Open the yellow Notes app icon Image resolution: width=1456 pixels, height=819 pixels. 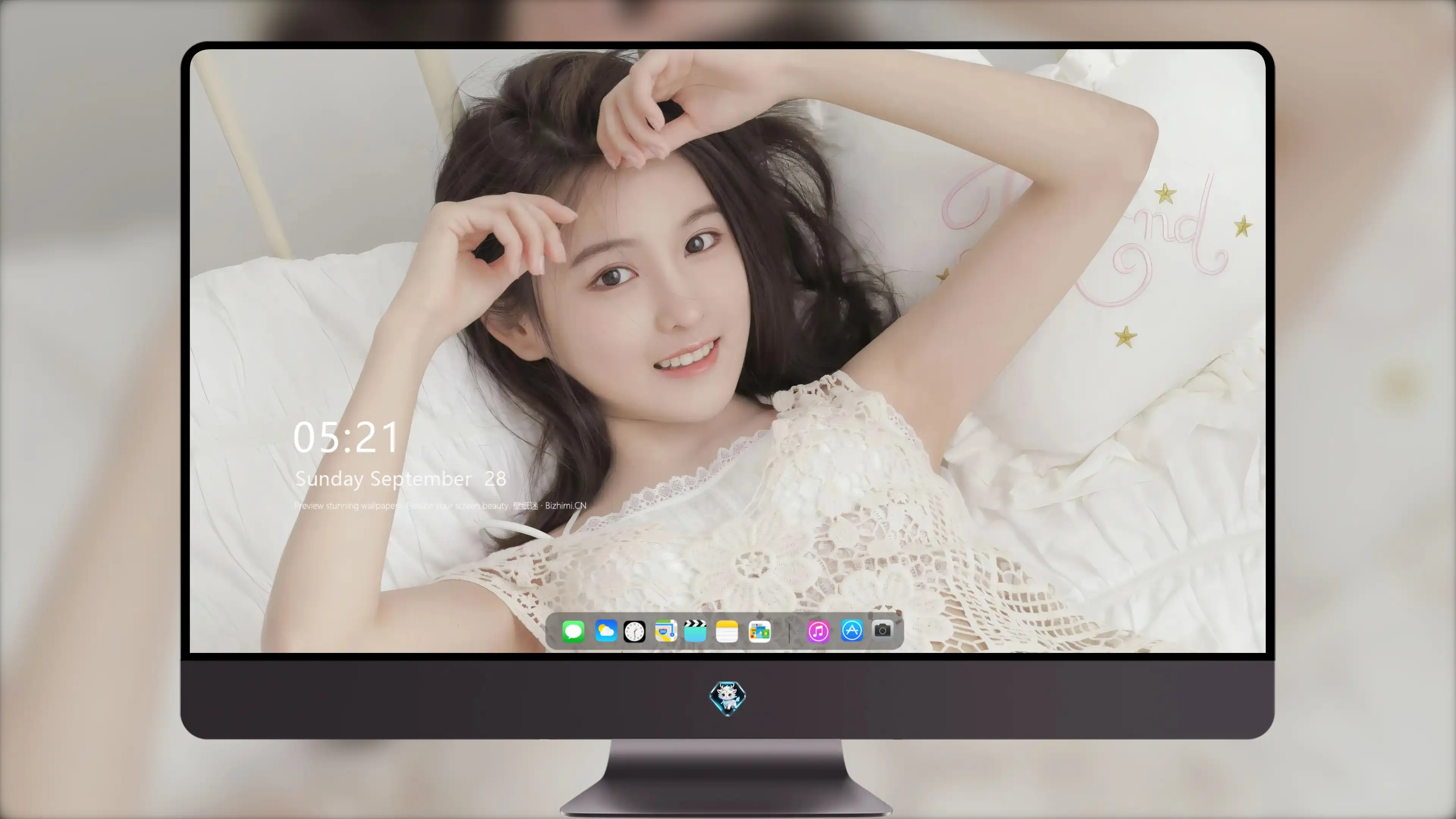click(727, 631)
